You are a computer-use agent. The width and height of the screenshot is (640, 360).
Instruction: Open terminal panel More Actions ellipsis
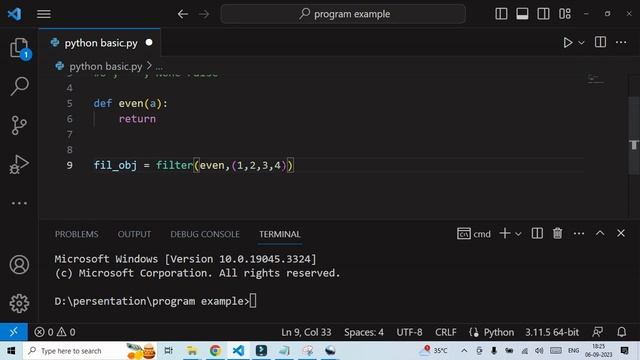579,233
